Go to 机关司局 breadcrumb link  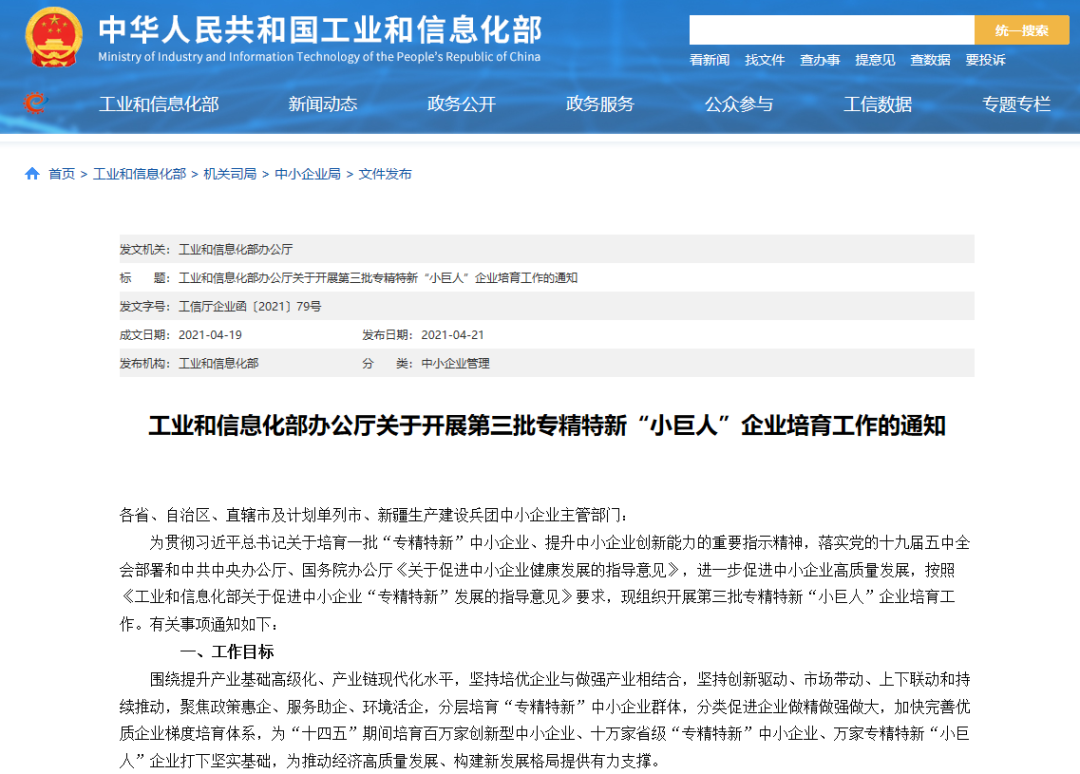(x=230, y=174)
